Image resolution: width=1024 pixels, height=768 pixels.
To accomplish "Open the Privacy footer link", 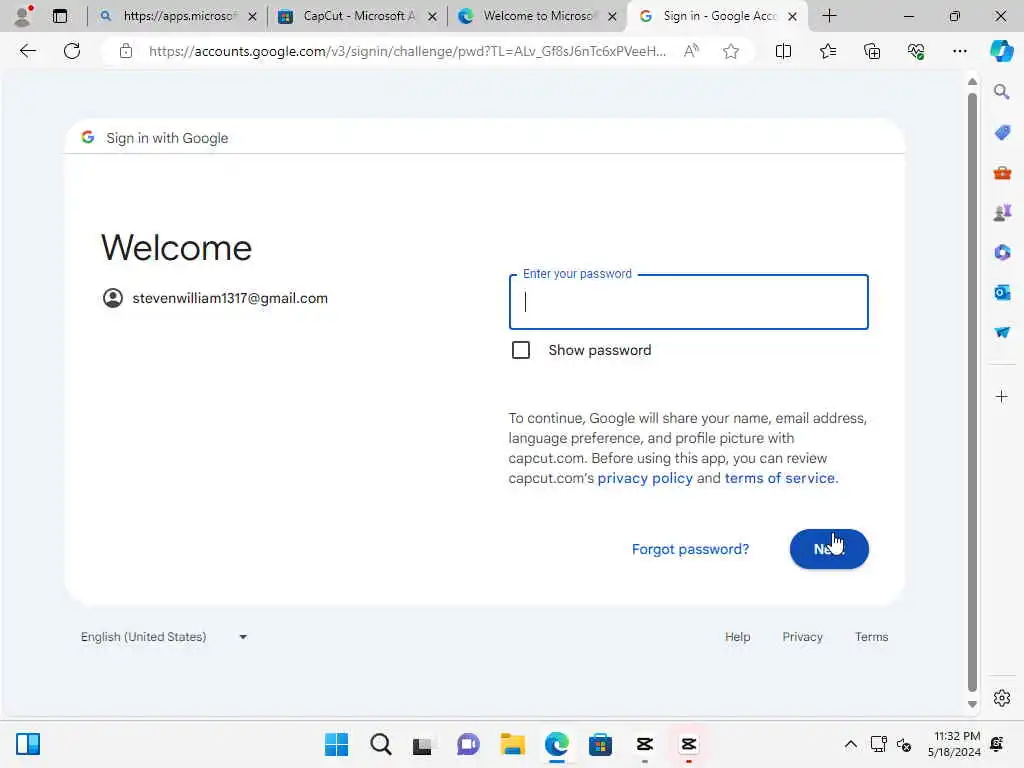I will tap(802, 637).
